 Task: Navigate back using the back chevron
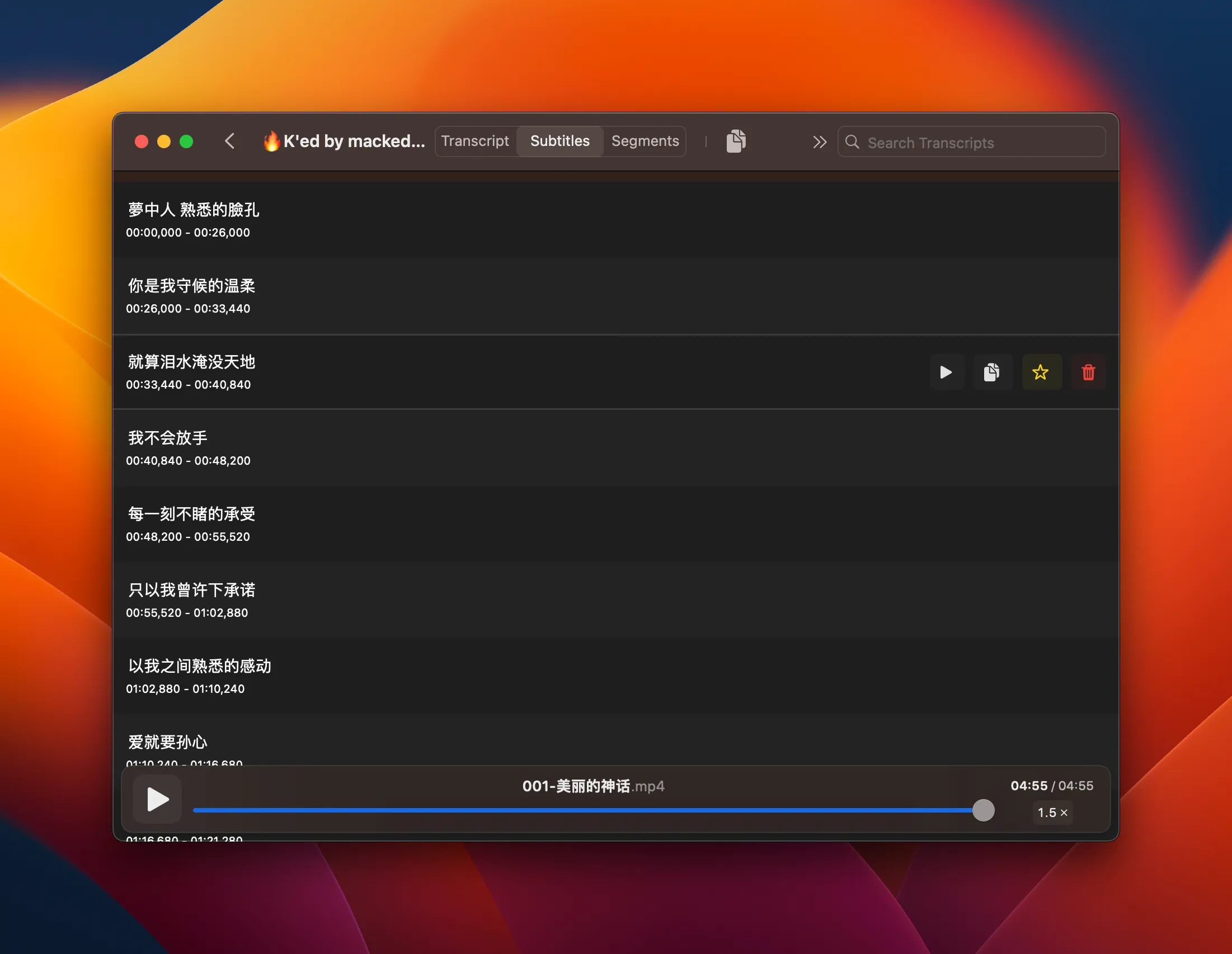coord(230,141)
